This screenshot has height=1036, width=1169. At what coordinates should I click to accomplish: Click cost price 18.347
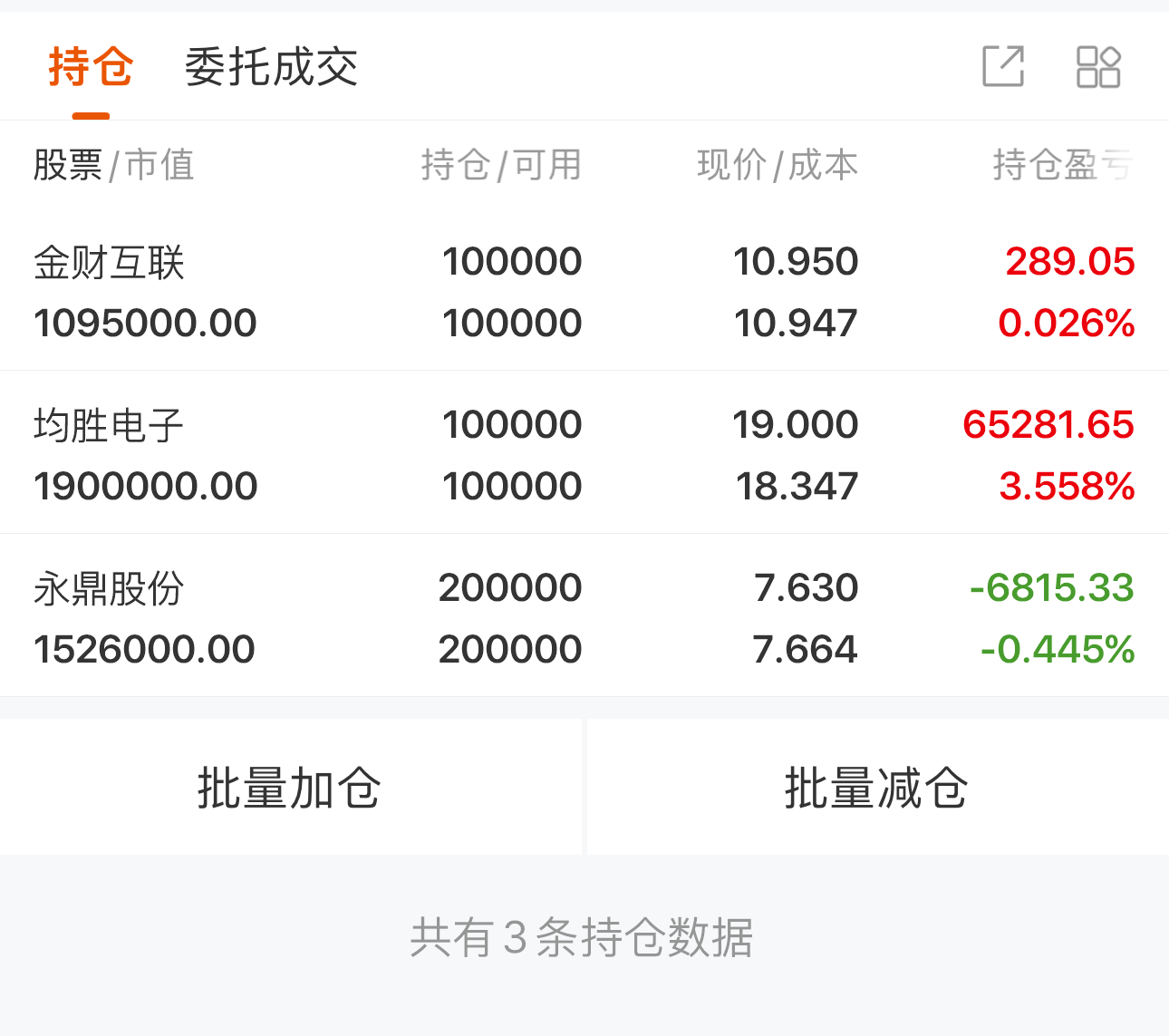[x=797, y=487]
